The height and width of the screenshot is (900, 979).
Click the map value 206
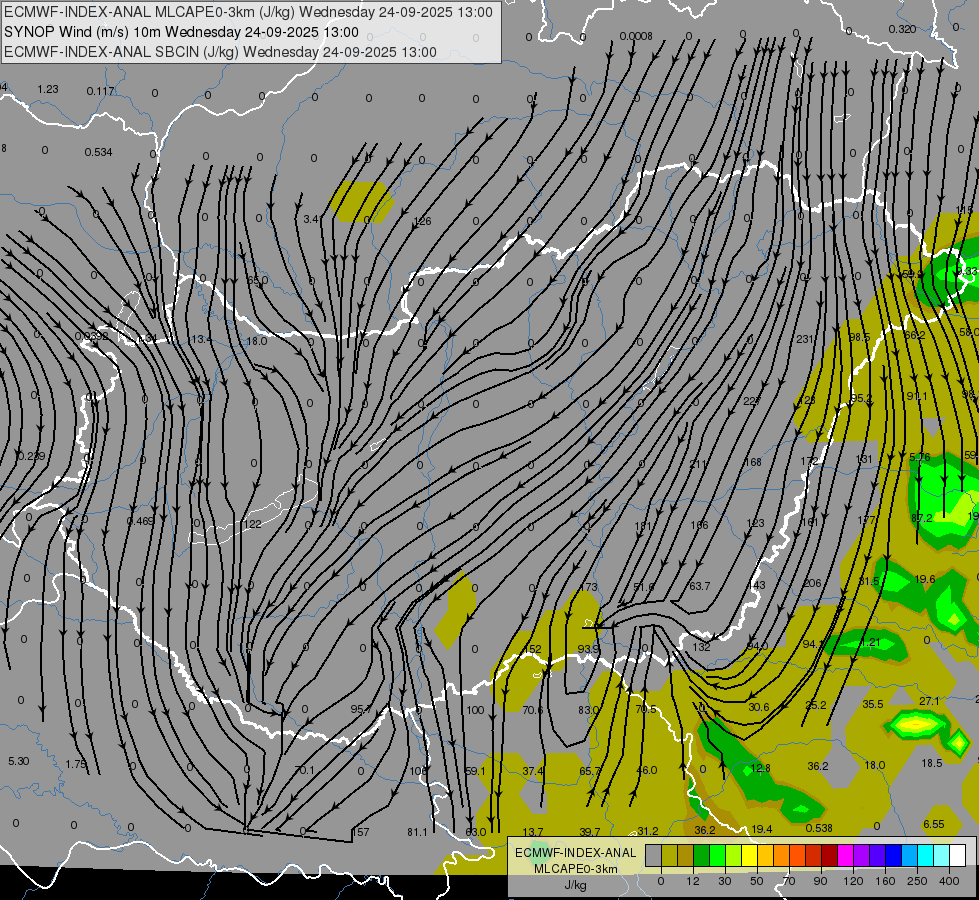(812, 583)
